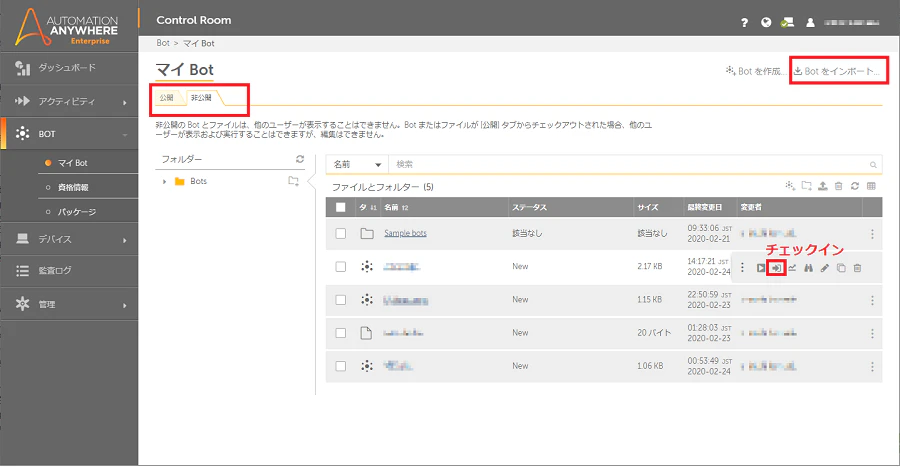Image resolution: width=900 pixels, height=467 pixels.
Task: Refresh the files and folders table
Action: tap(855, 186)
